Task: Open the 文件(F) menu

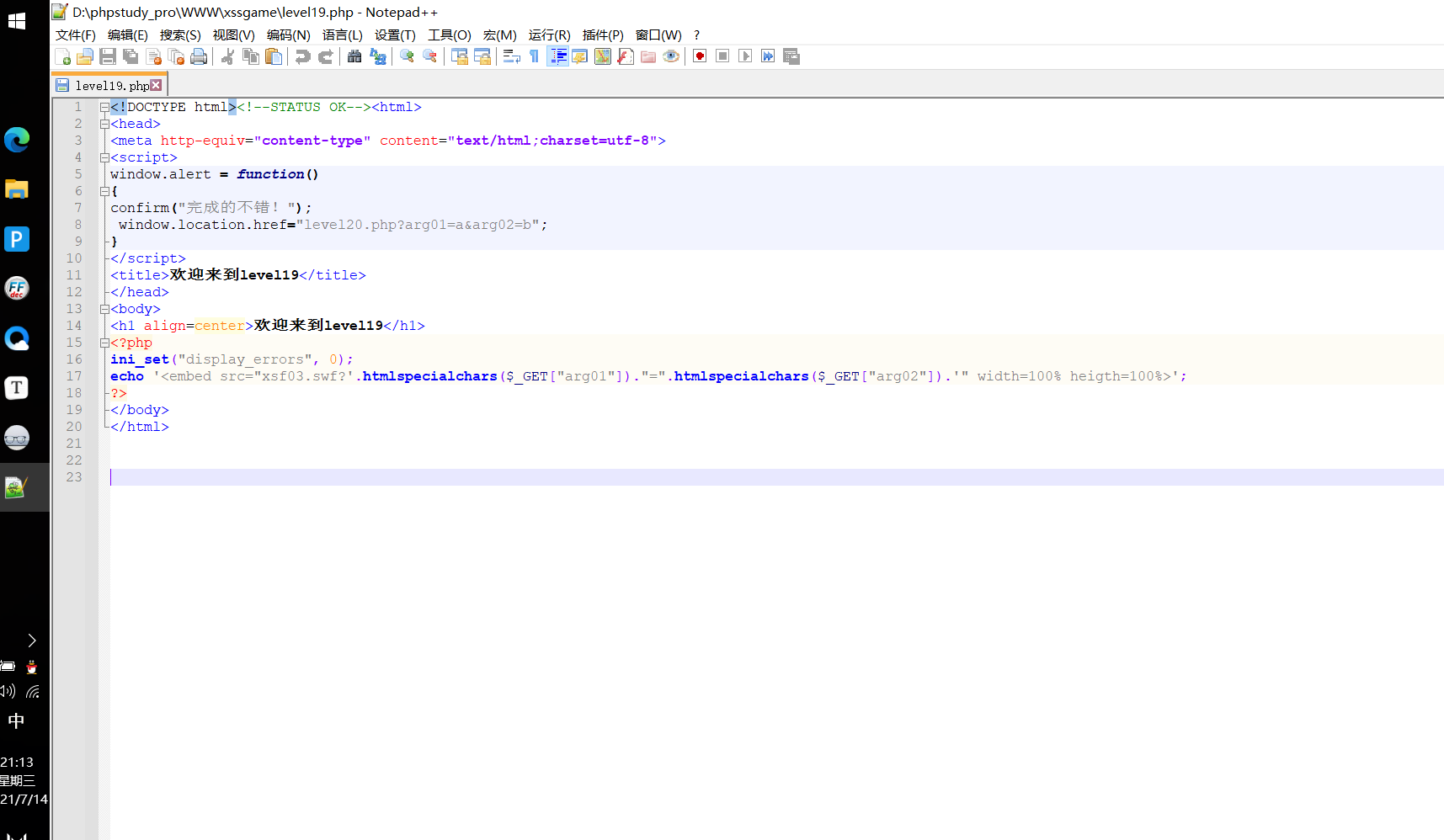Action: coord(76,35)
